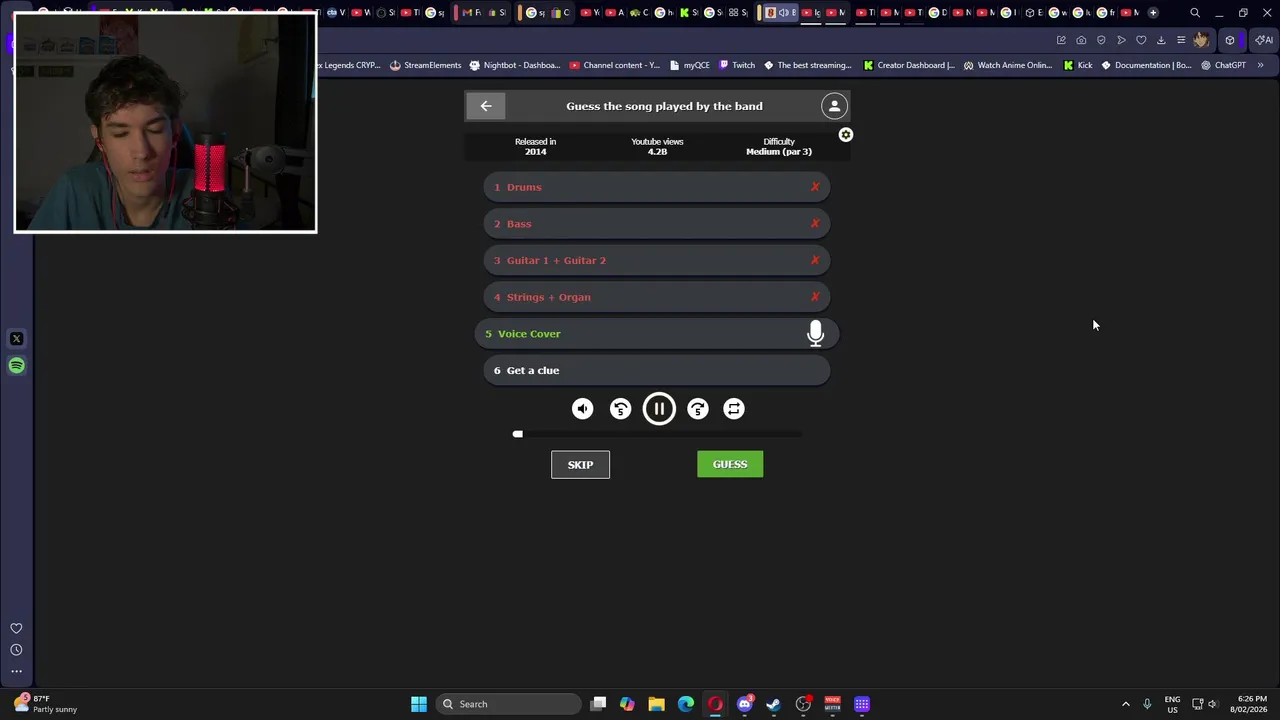This screenshot has height=720, width=1280.
Task: Click the SKIP button
Action: [580, 465]
